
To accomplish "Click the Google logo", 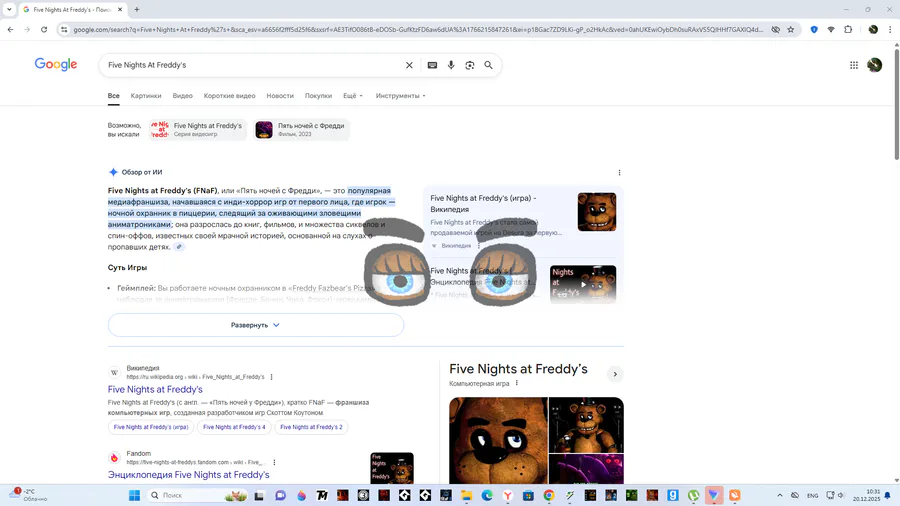I will [56, 64].
